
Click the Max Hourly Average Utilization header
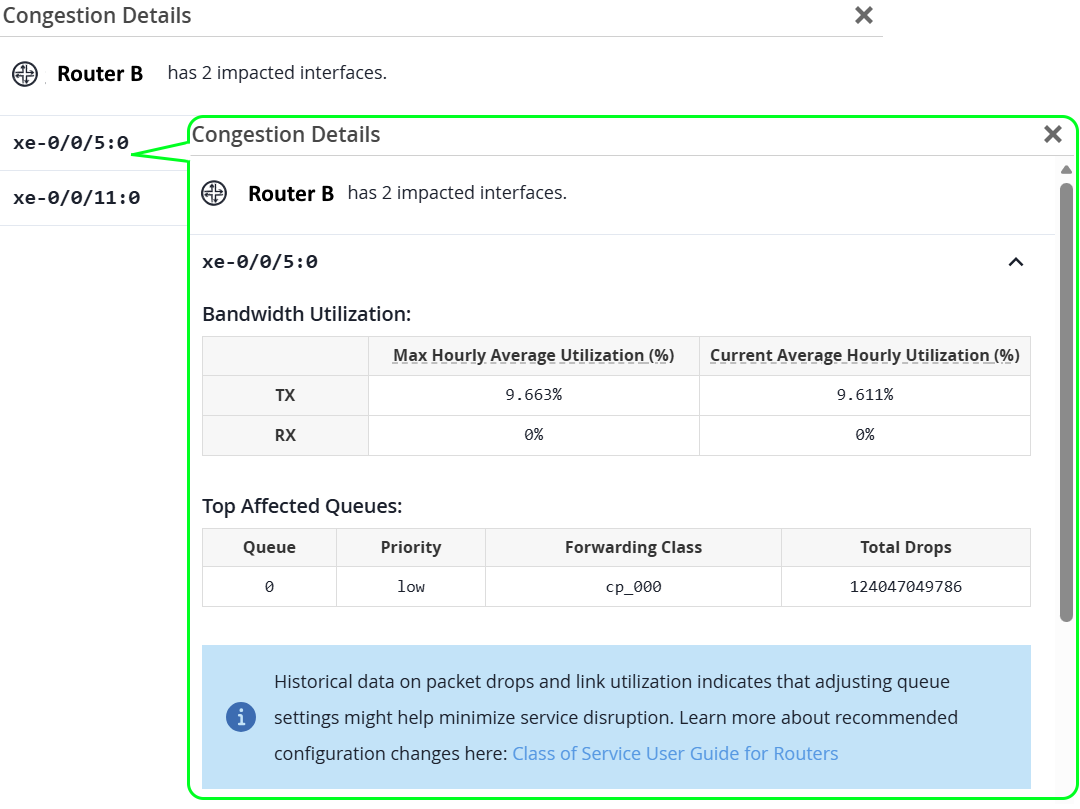[x=533, y=355]
